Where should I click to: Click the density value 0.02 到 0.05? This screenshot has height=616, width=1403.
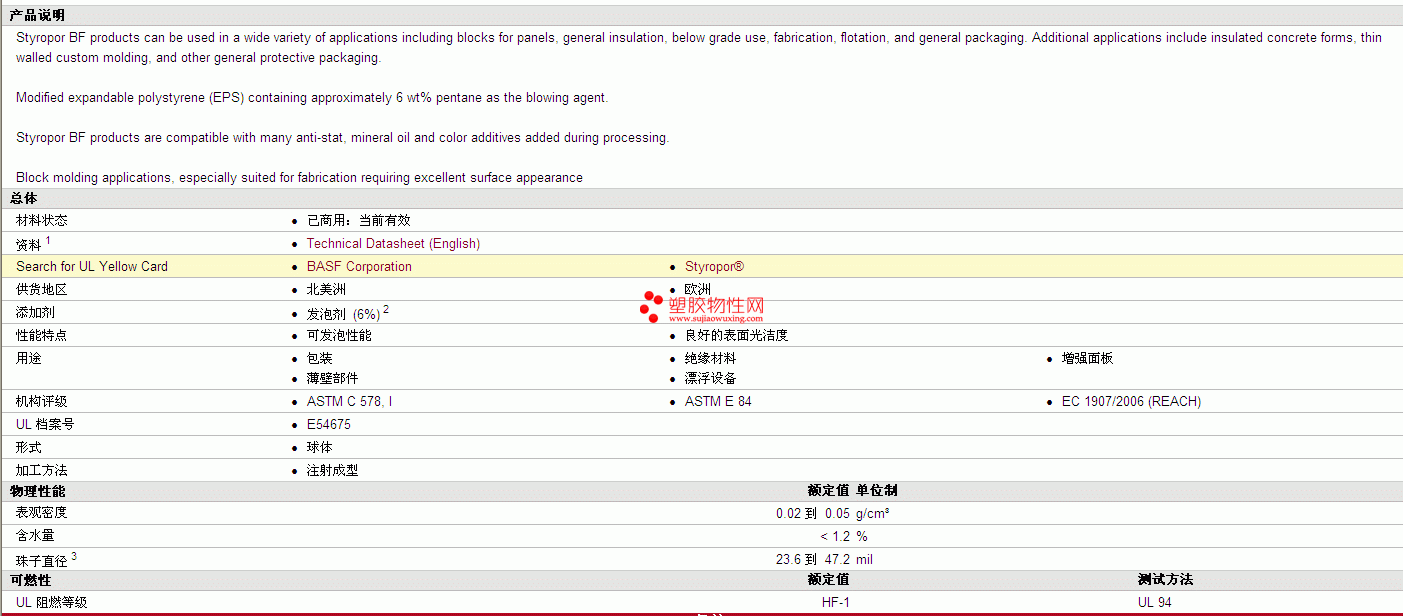(812, 513)
